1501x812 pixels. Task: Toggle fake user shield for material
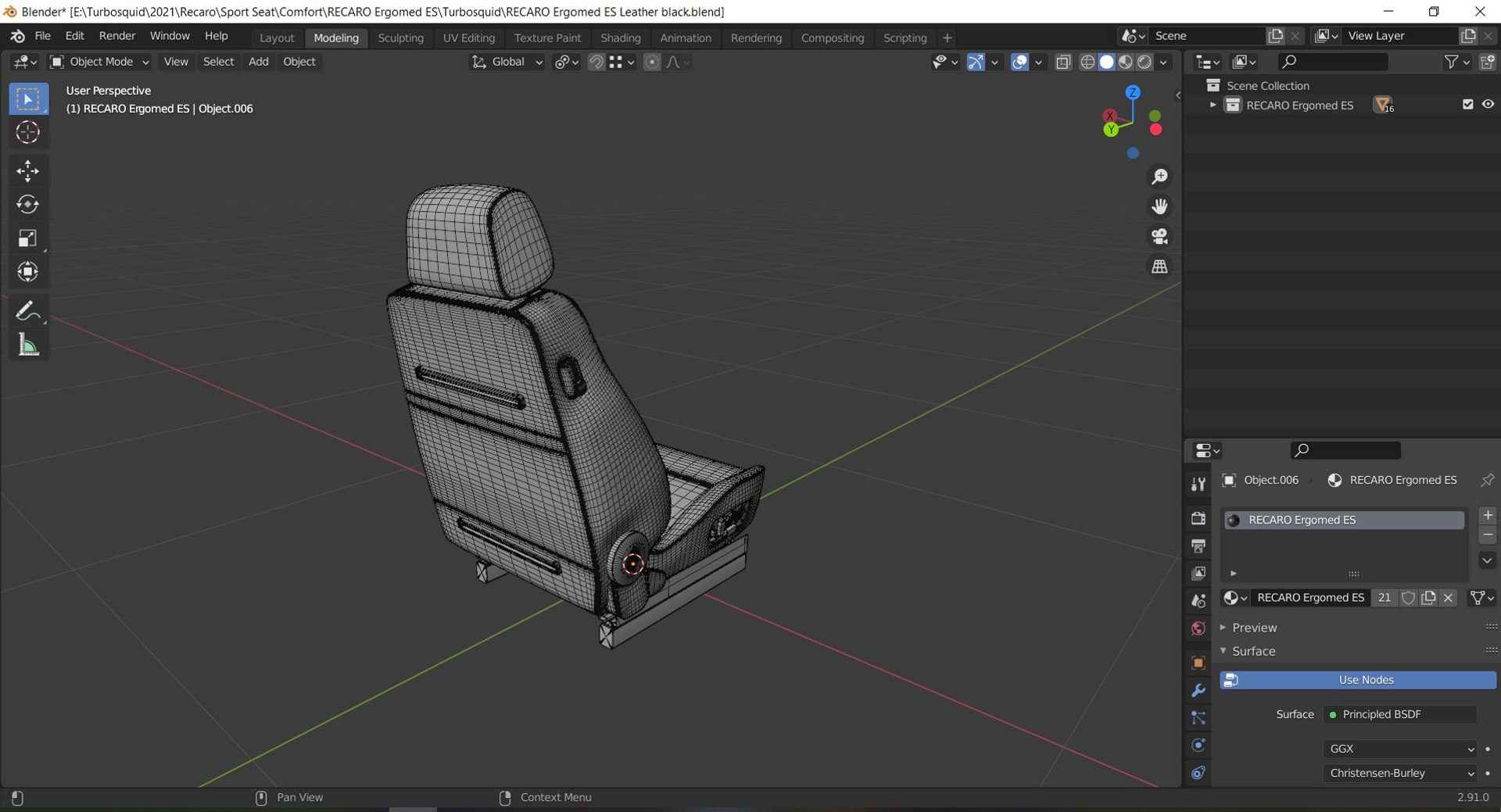(1408, 598)
